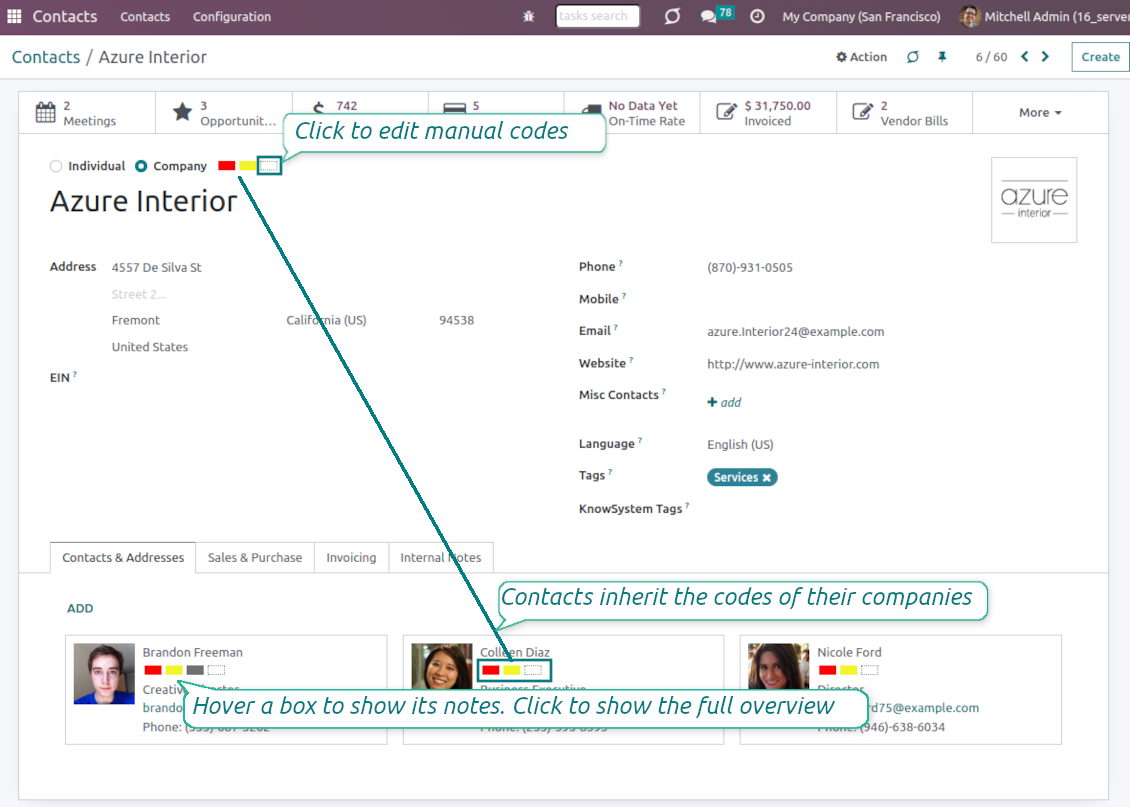Click the Create button
The height and width of the screenshot is (807, 1130).
pyautogui.click(x=1100, y=57)
